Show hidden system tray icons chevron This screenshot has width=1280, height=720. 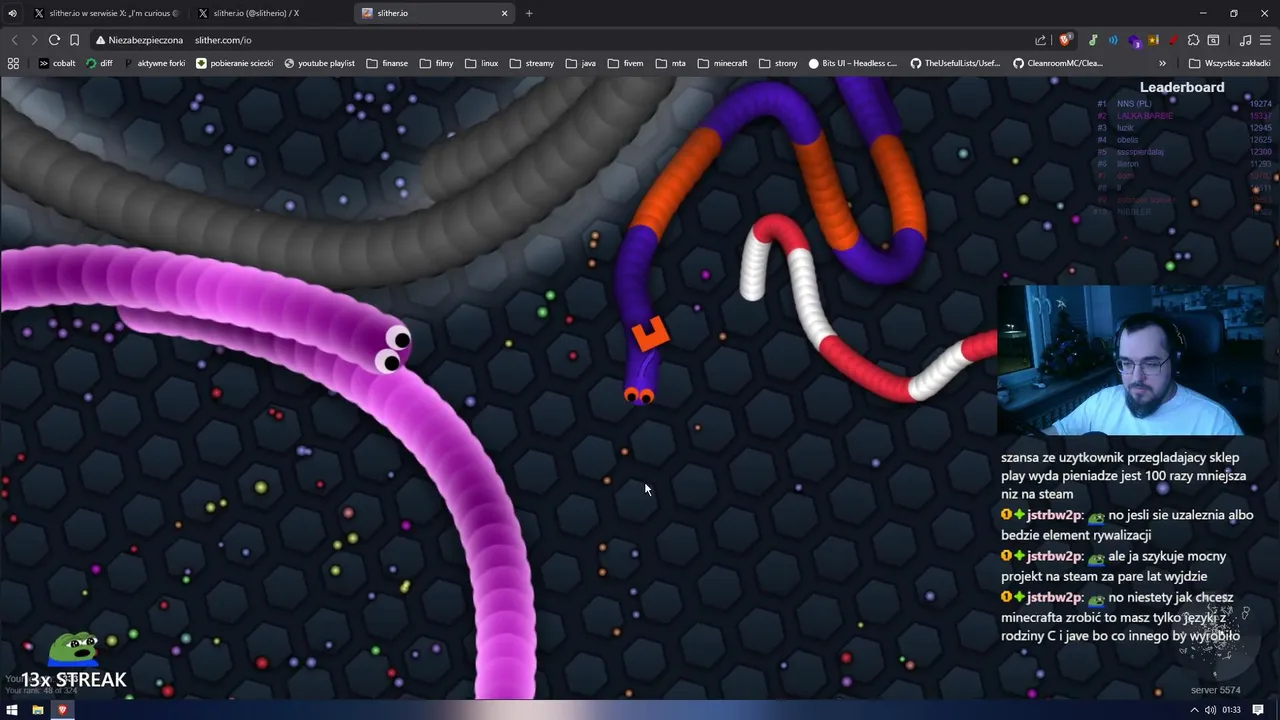[1194, 710]
